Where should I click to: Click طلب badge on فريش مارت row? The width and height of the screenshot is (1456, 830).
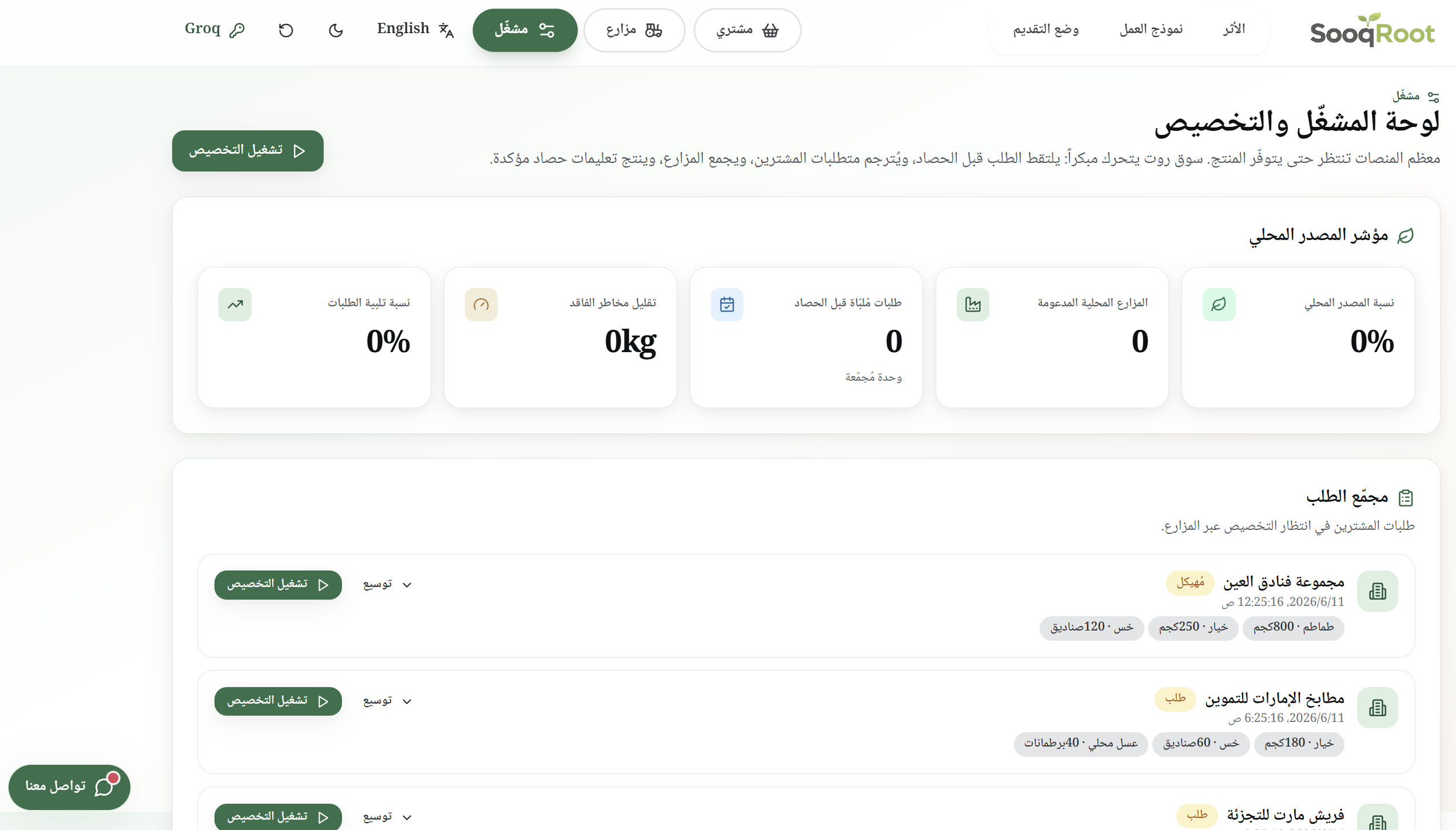point(1197,815)
